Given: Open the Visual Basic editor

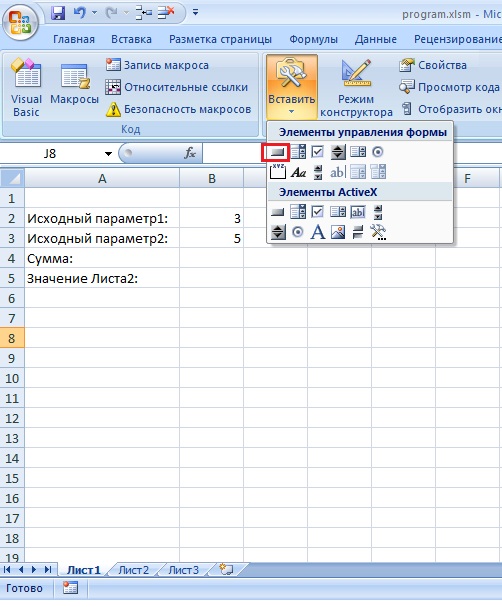Looking at the screenshot, I should click(26, 88).
